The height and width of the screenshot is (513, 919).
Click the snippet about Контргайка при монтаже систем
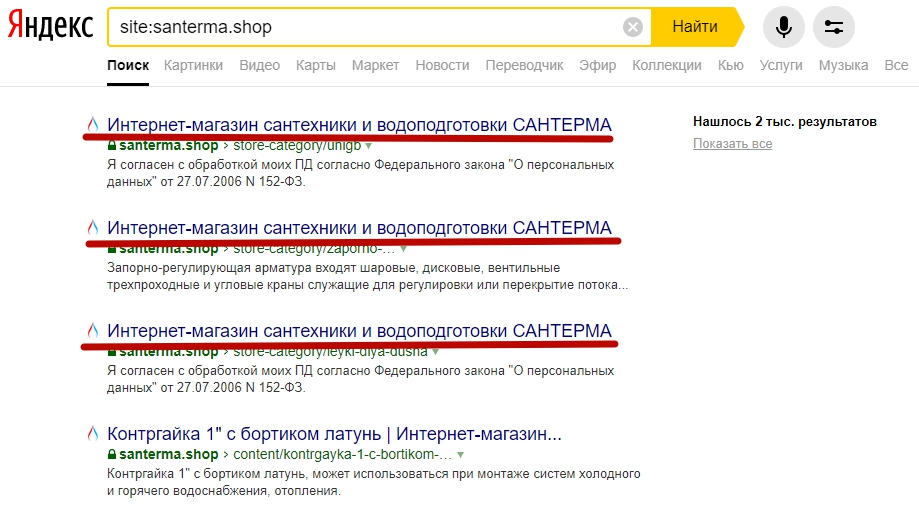[x=373, y=482]
